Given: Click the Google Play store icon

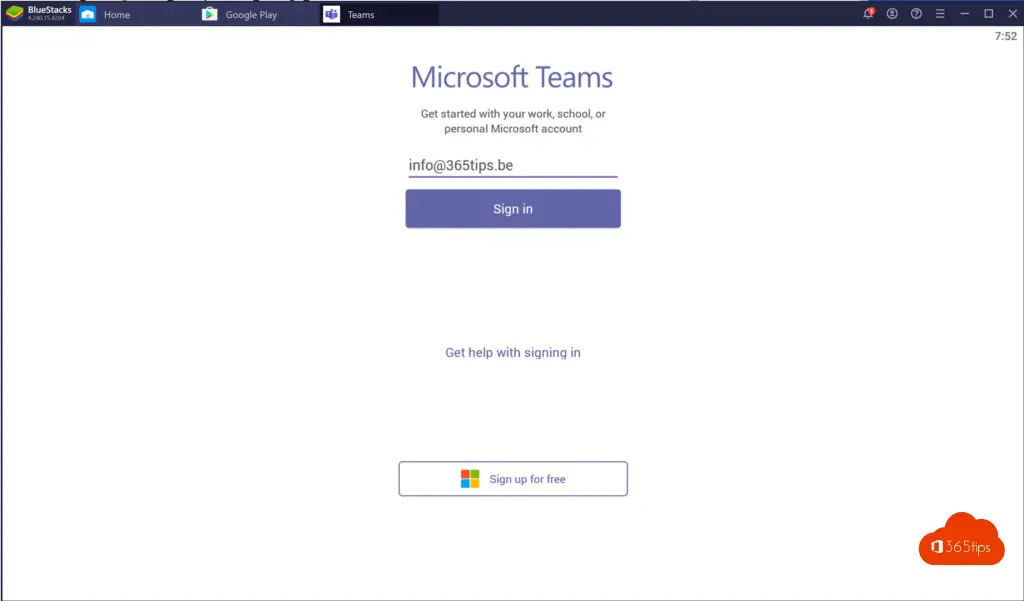Looking at the screenshot, I should (209, 15).
